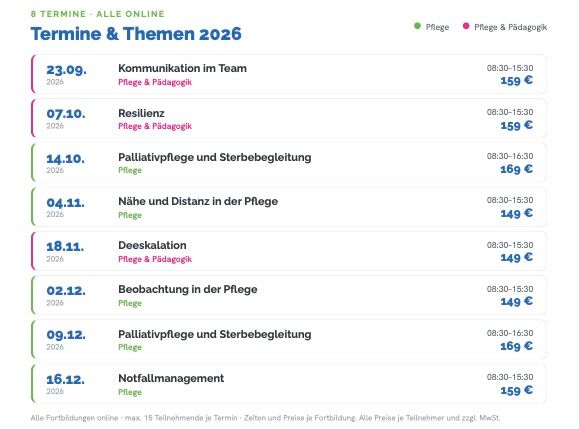The width and height of the screenshot is (579, 429).
Task: Click the green Pflege legend dot
Action: [417, 26]
